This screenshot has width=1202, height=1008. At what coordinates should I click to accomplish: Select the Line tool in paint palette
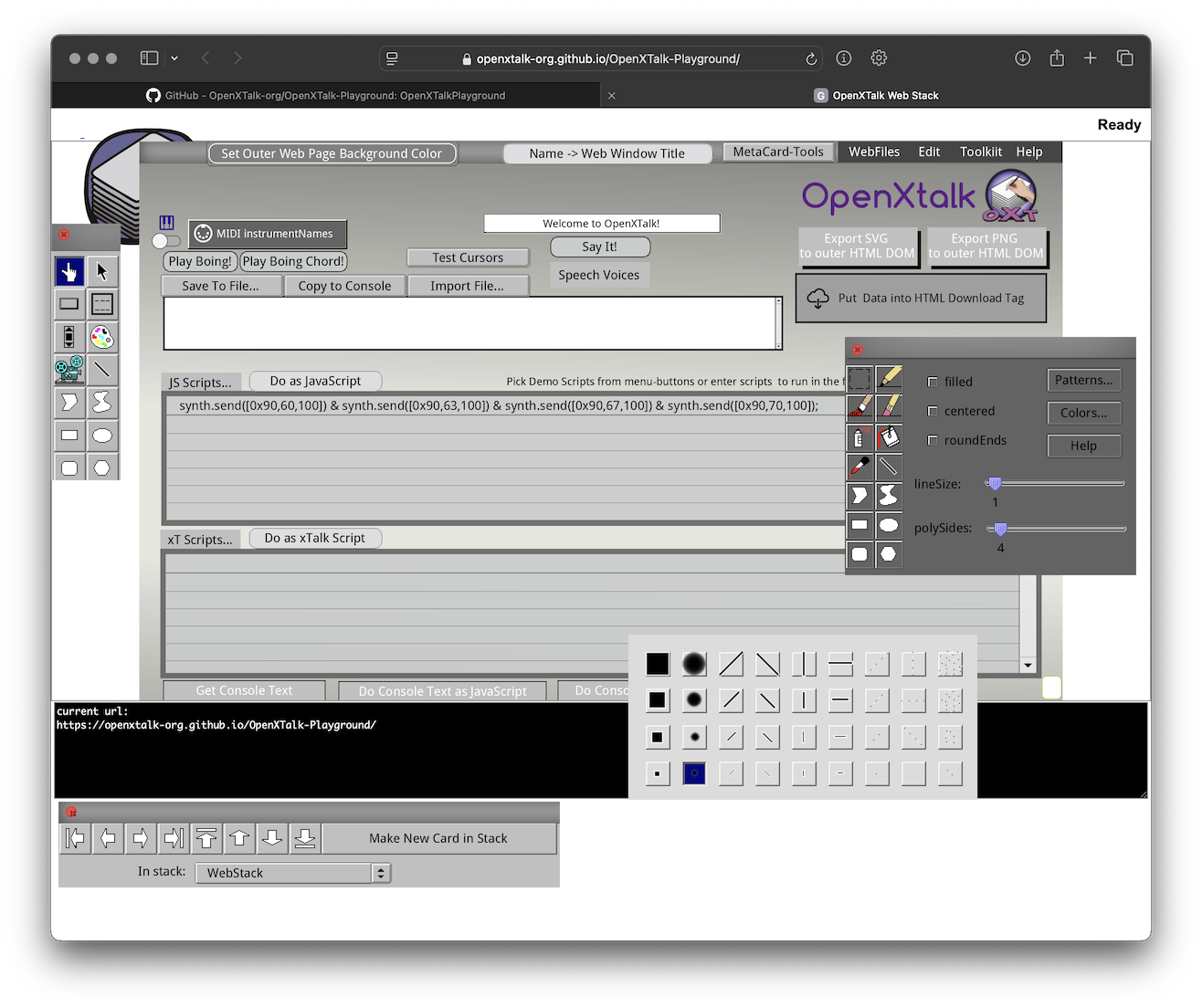[x=889, y=467]
